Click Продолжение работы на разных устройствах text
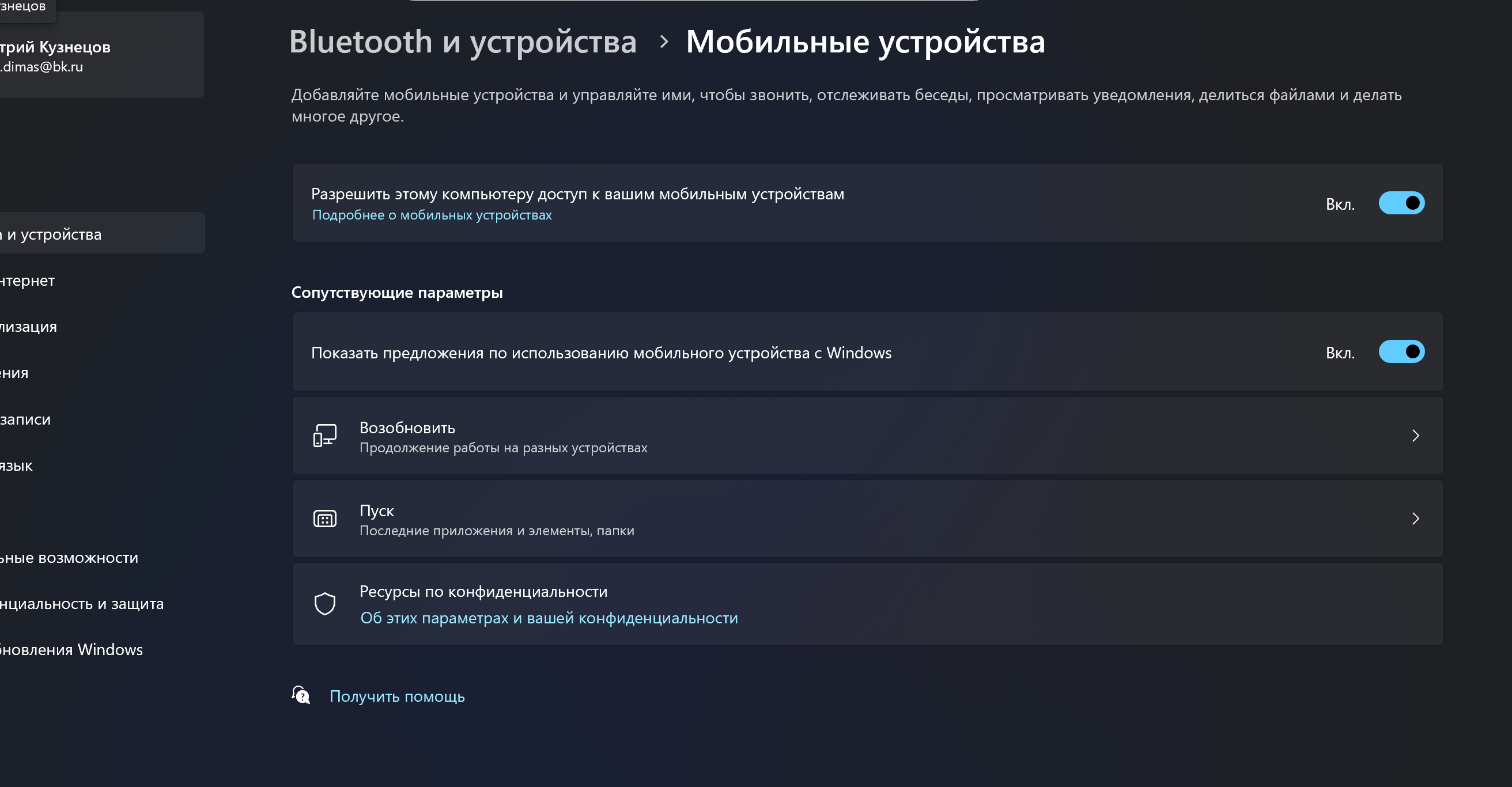Screen dimensions: 1512x787 click(503, 448)
